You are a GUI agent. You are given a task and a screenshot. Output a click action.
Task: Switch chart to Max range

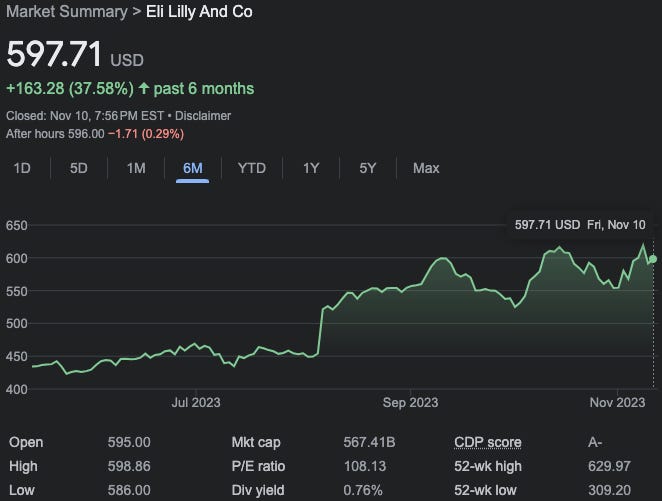426,168
